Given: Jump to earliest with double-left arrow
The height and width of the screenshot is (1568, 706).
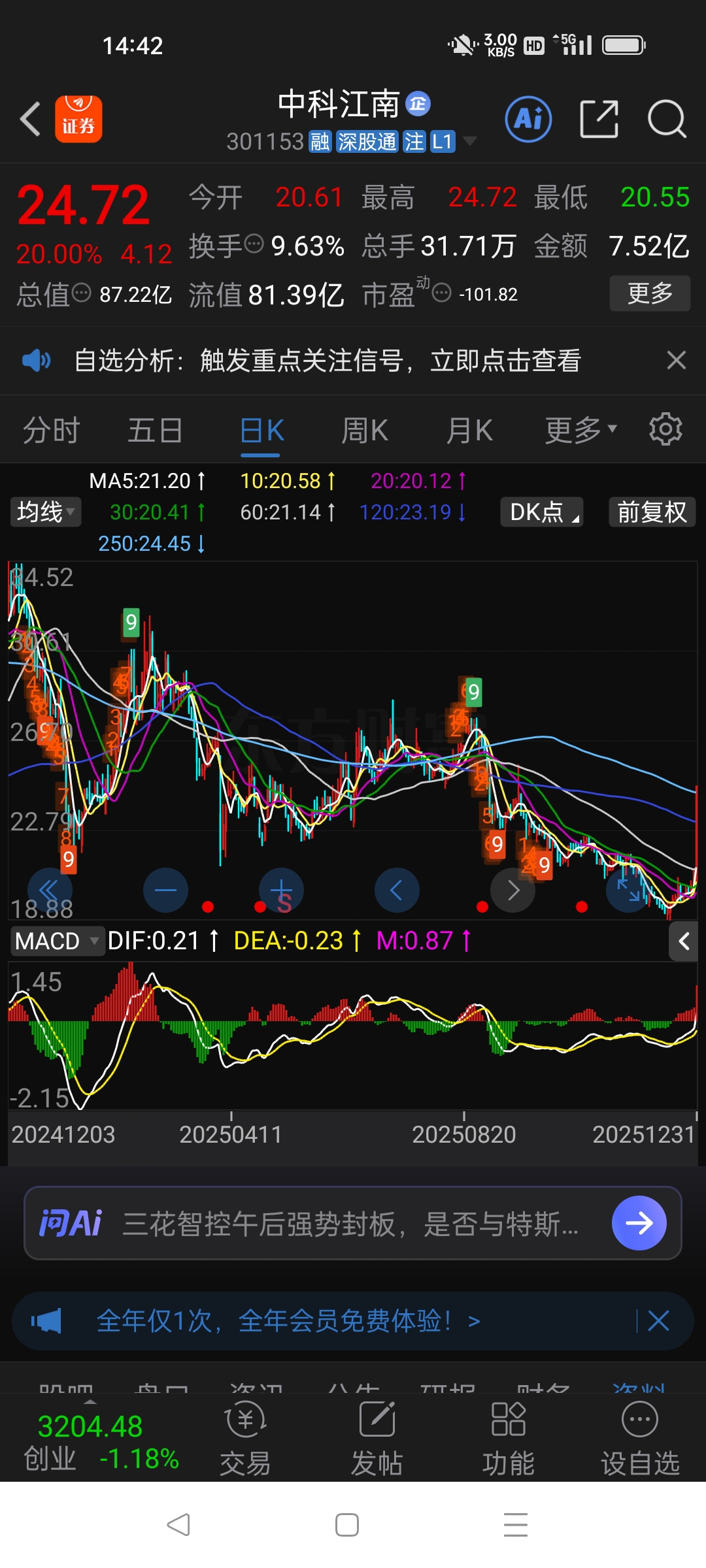Looking at the screenshot, I should pos(50,890).
